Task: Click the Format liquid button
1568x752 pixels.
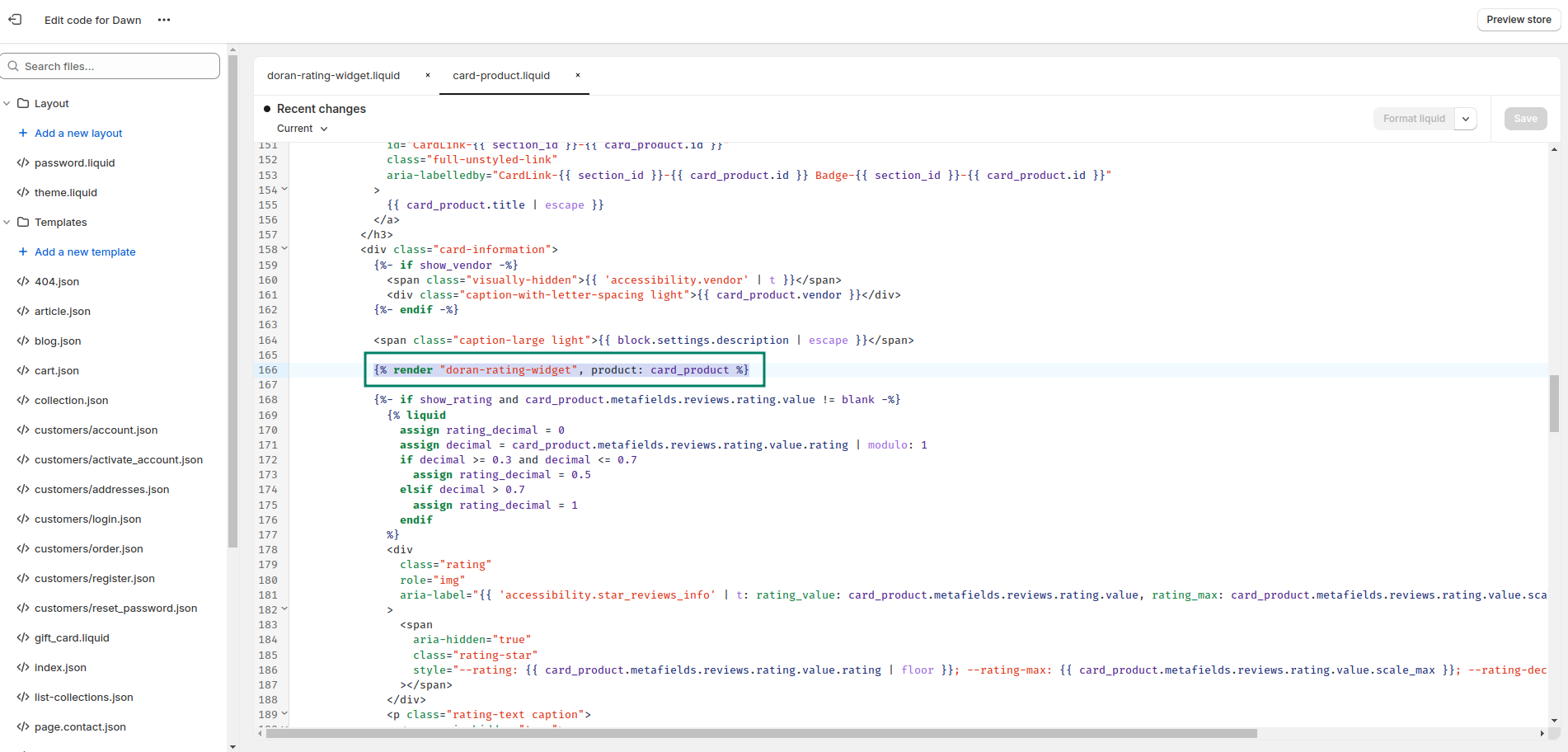Action: 1414,119
